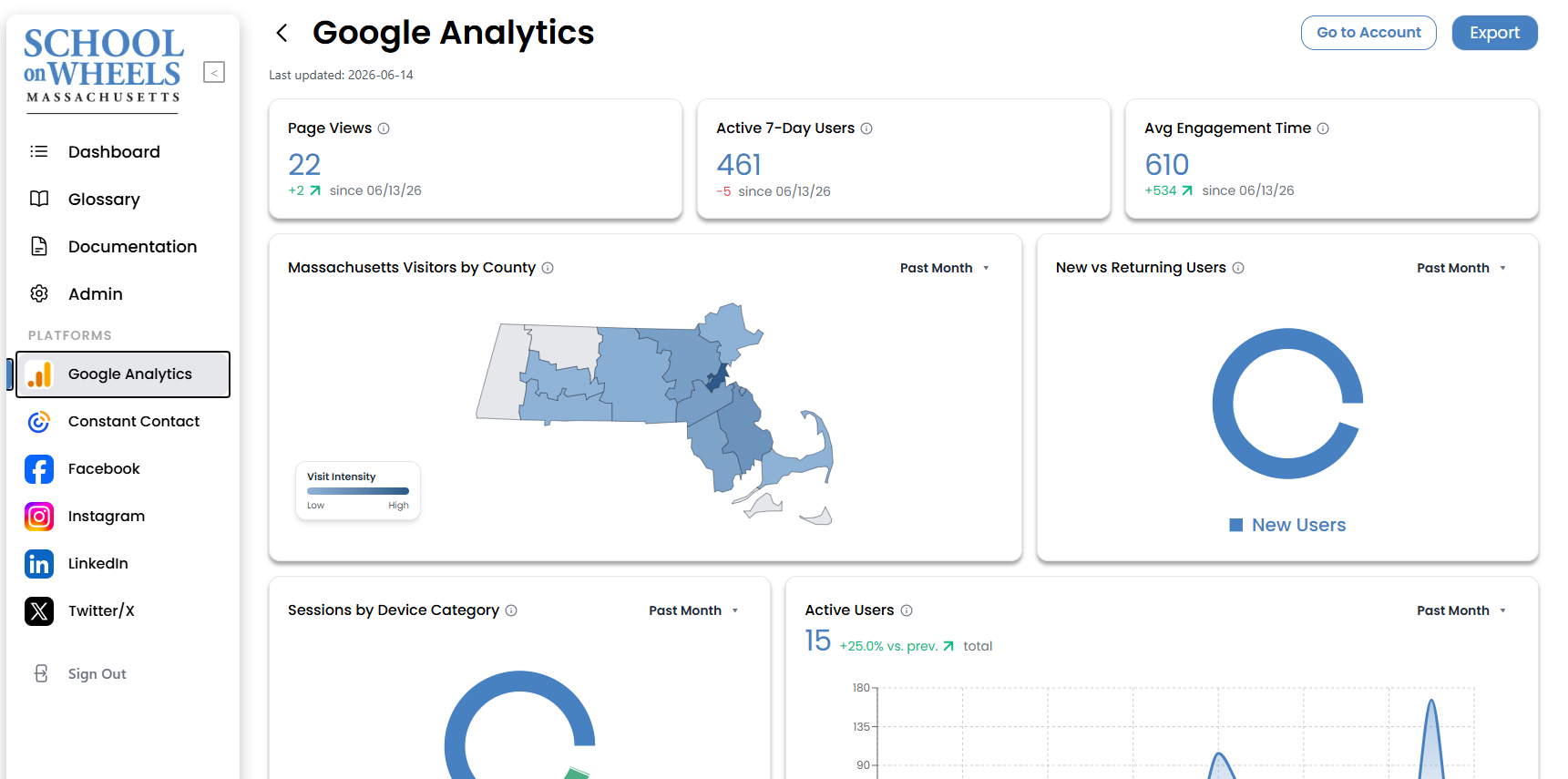Open info icon for Massachusetts Visitors by County

point(548,268)
